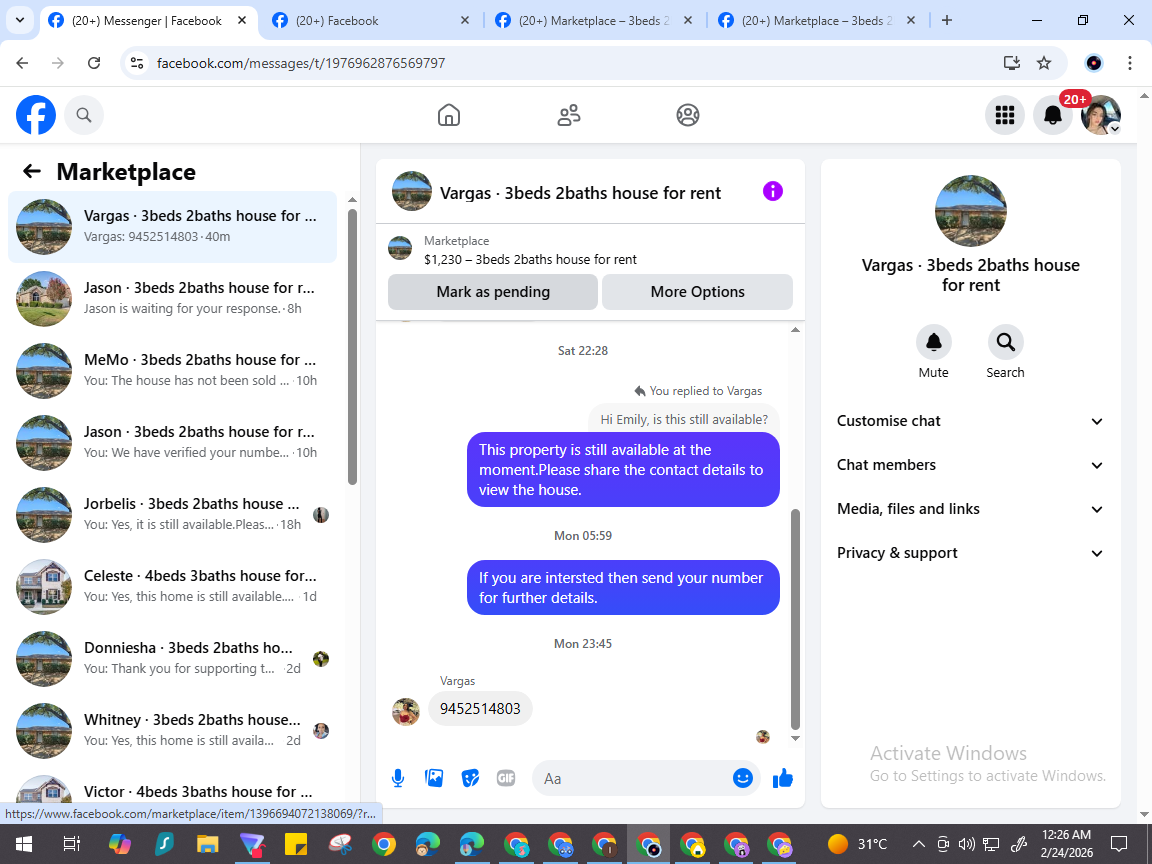Expand Media, files and links section
Screen dimensions: 1152x864
coord(970,509)
